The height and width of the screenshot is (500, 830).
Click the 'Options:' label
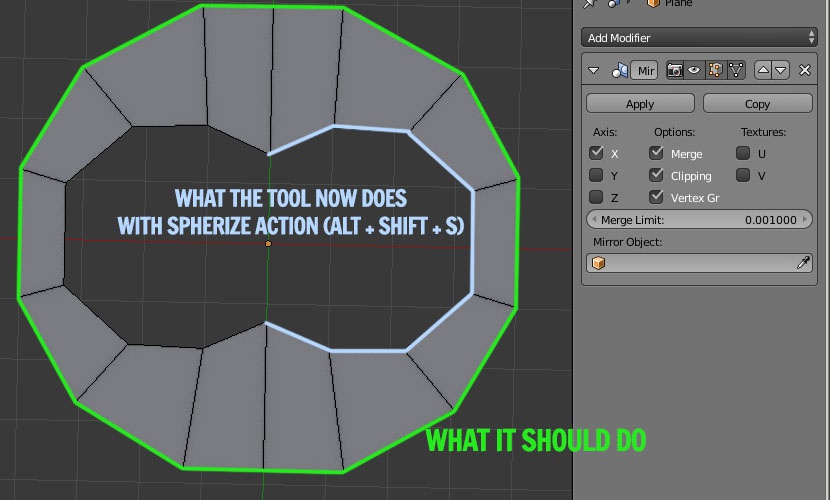[x=674, y=132]
